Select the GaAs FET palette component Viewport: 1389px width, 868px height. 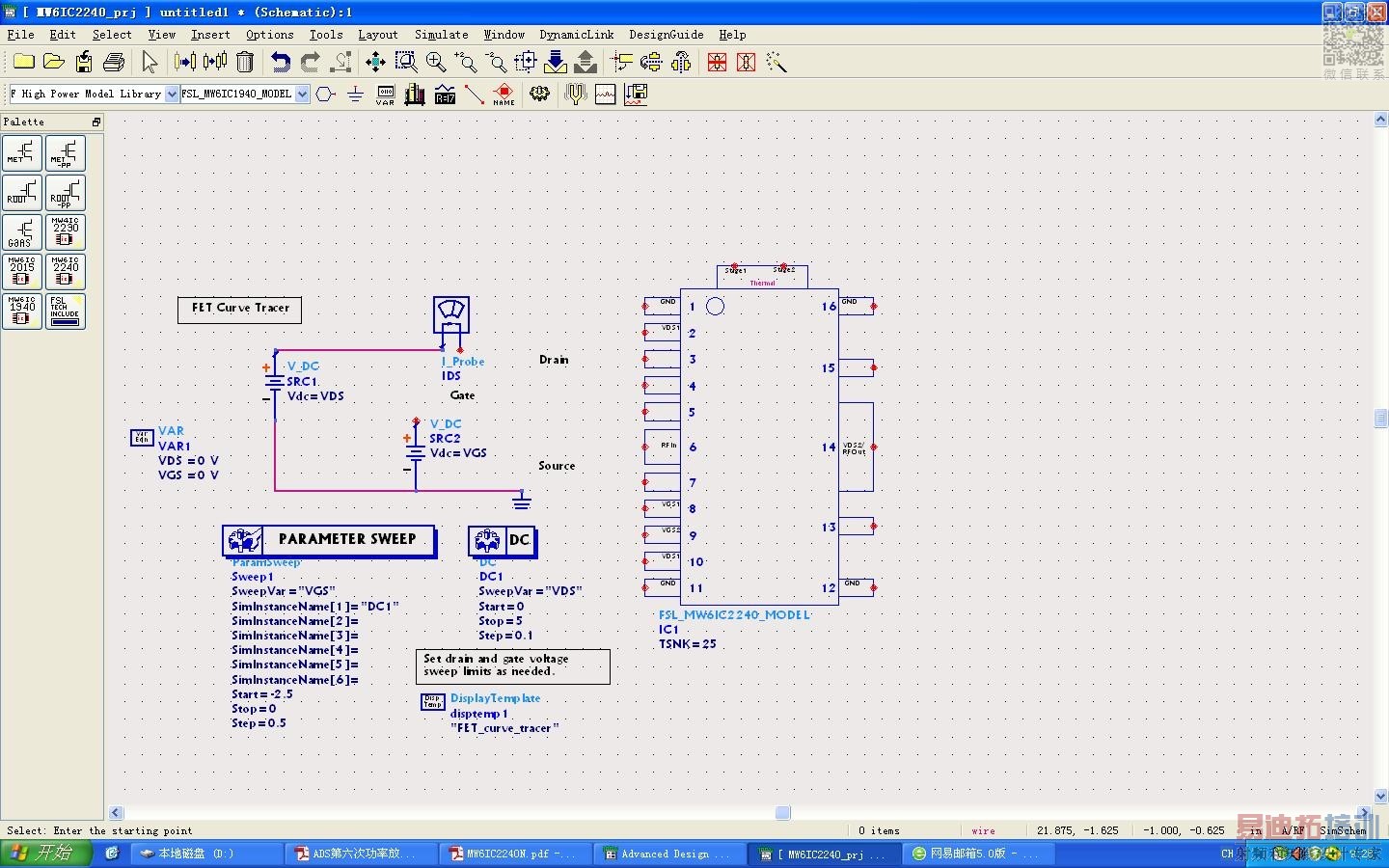click(22, 232)
